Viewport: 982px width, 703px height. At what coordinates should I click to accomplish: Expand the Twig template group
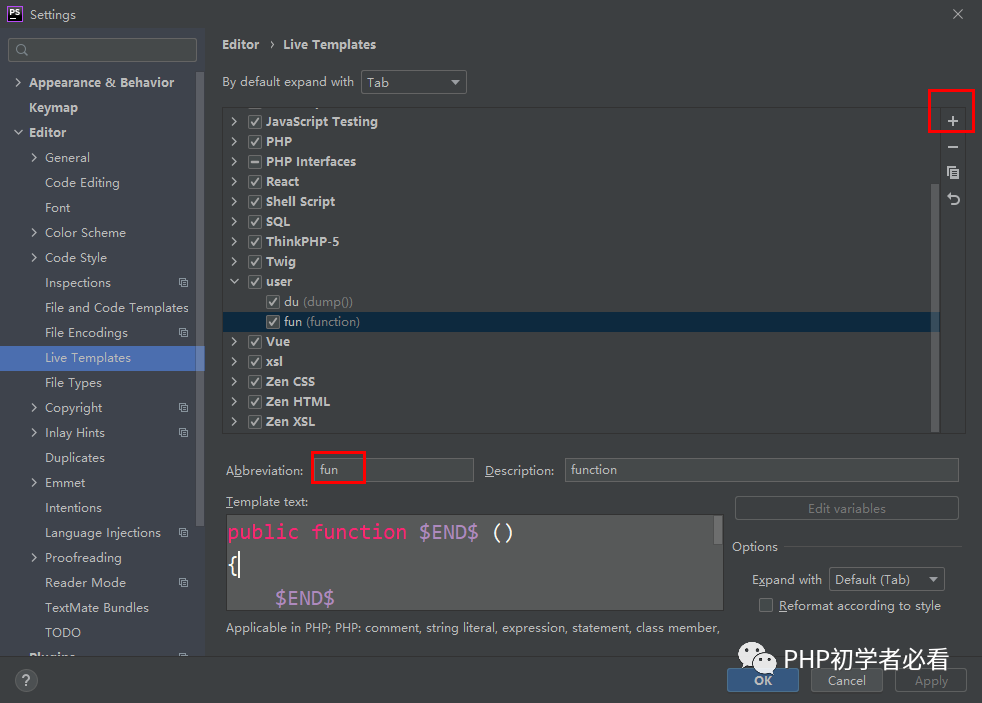(234, 262)
